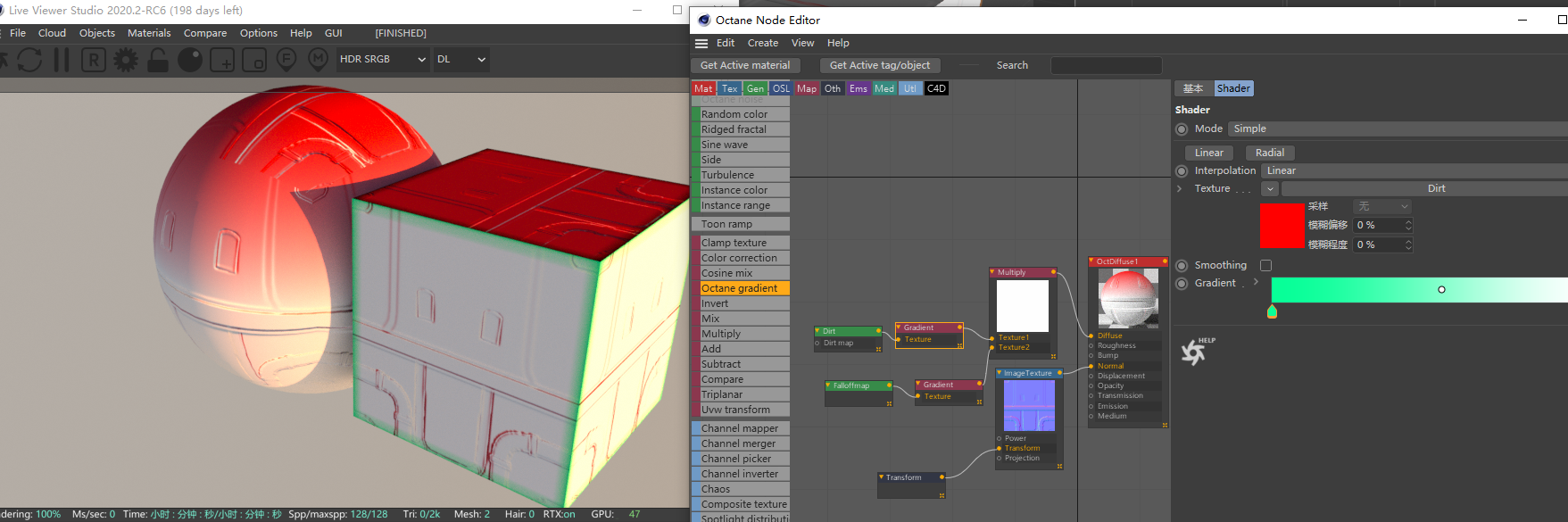Open the Interpolation Linear dropdown

point(1415,170)
